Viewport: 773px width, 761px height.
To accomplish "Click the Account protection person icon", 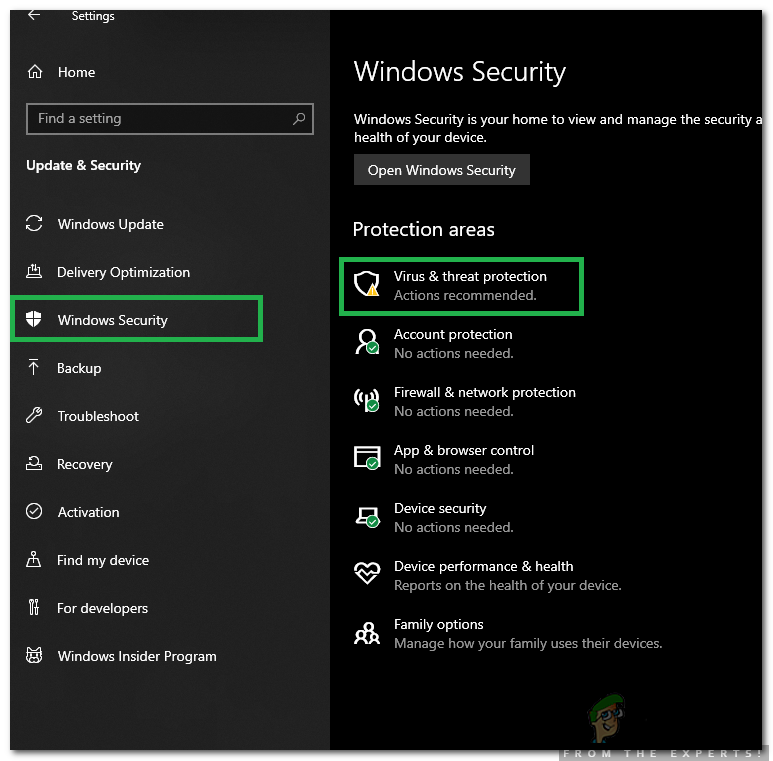I will tap(367, 343).
